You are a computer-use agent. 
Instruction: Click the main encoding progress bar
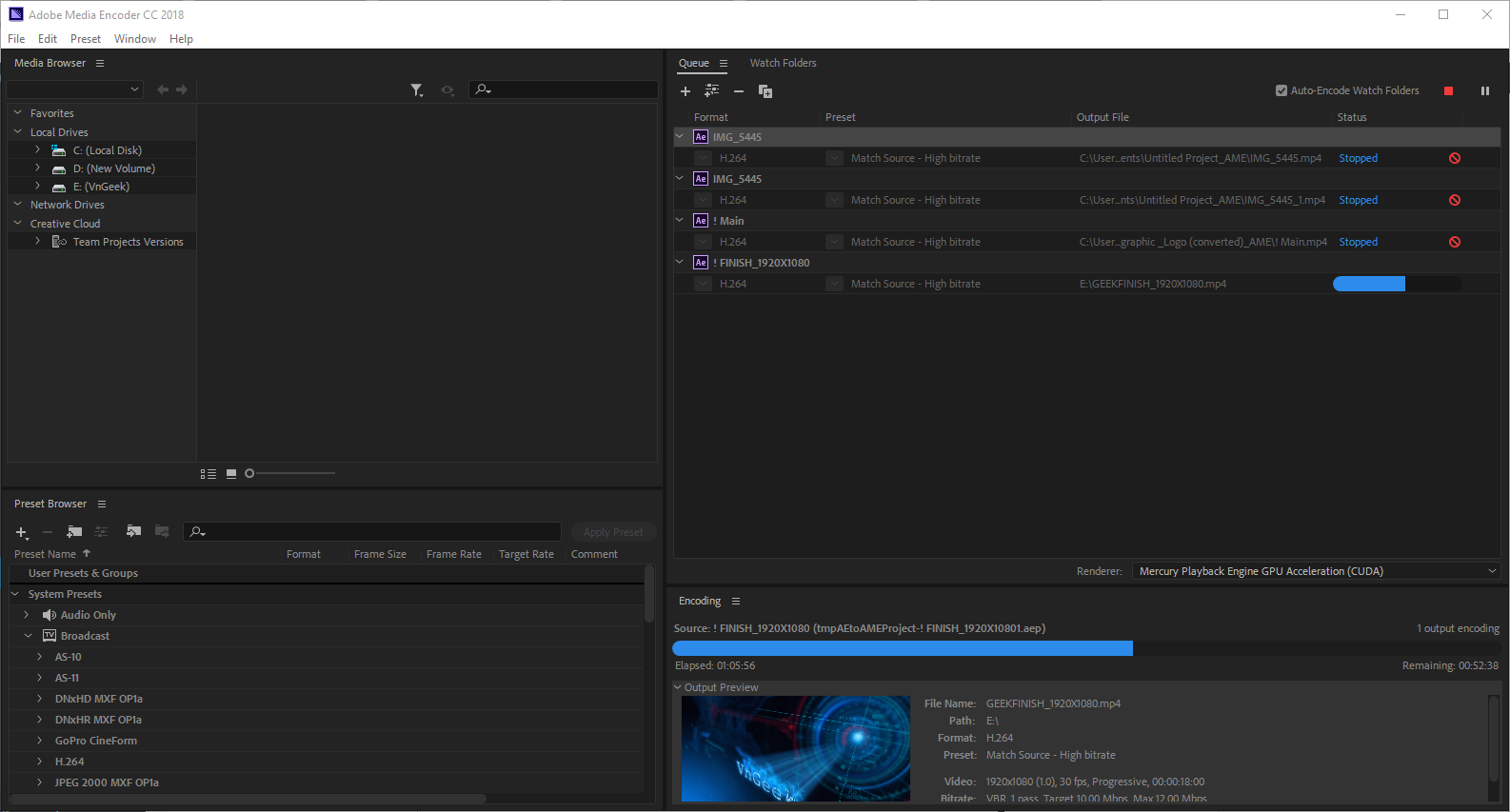(1086, 648)
